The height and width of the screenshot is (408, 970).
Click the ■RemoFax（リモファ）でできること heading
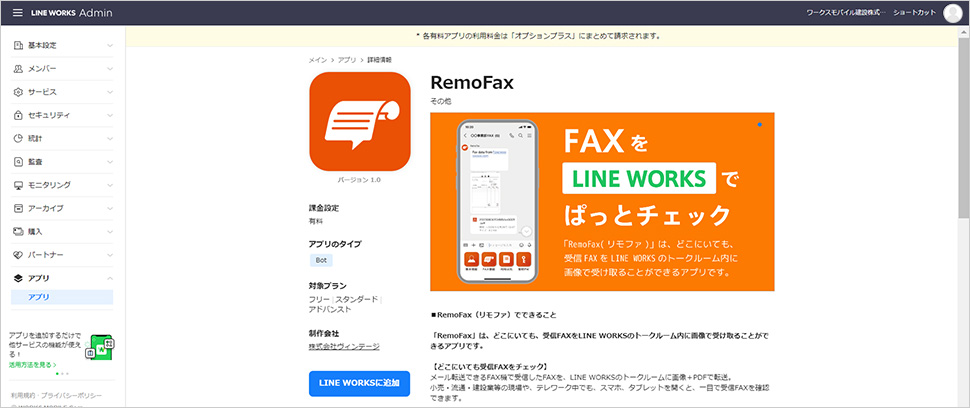tap(493, 315)
